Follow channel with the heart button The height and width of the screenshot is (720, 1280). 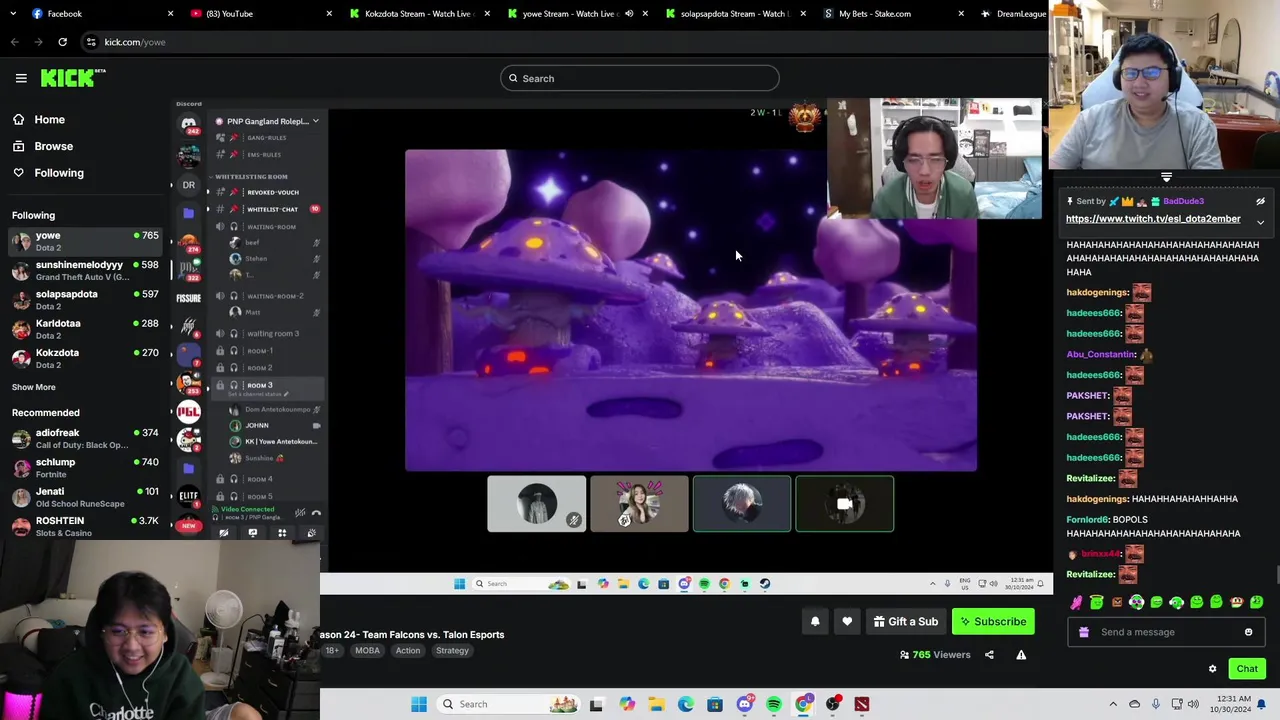coord(847,622)
